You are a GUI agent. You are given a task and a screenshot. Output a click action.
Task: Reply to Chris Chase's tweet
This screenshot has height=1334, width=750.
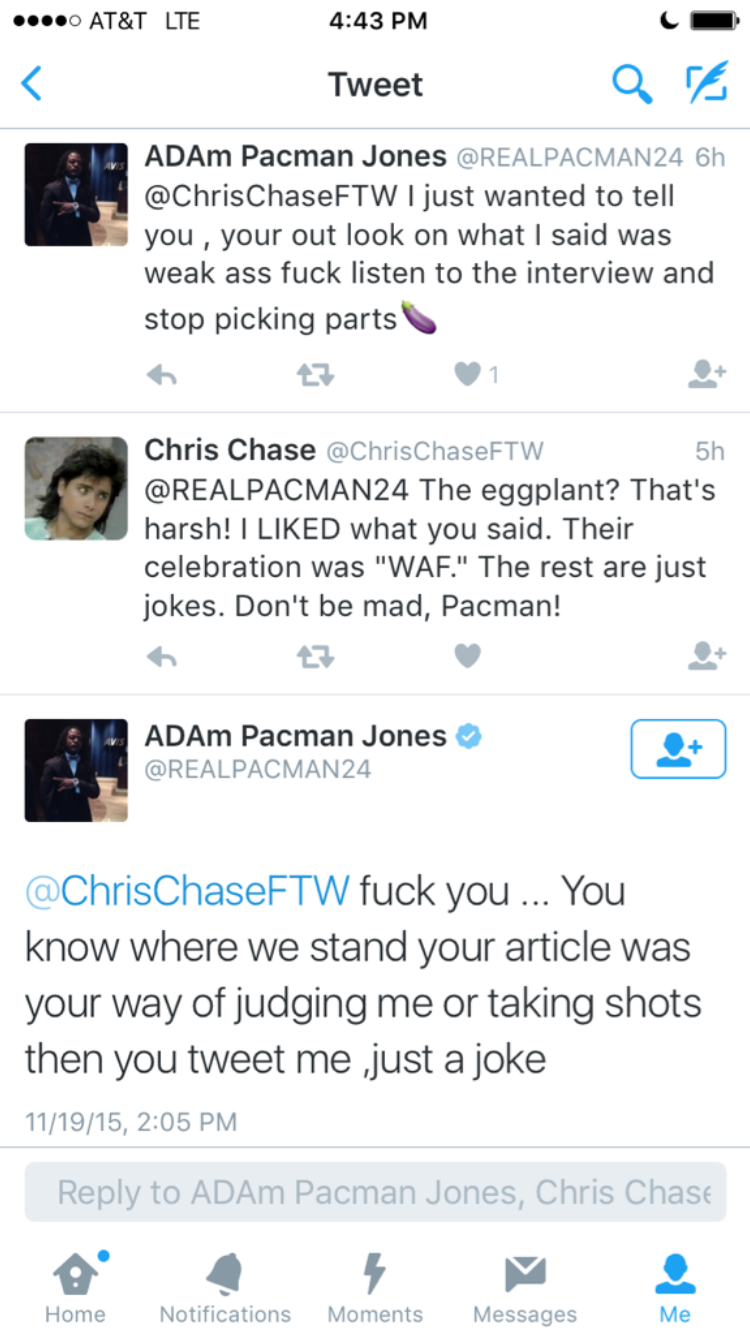tap(161, 656)
